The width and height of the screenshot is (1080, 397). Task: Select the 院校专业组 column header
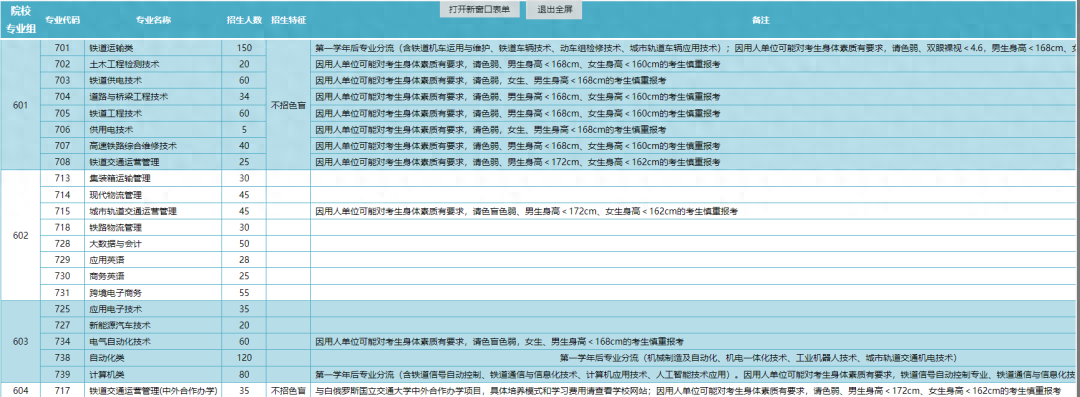[x=21, y=20]
